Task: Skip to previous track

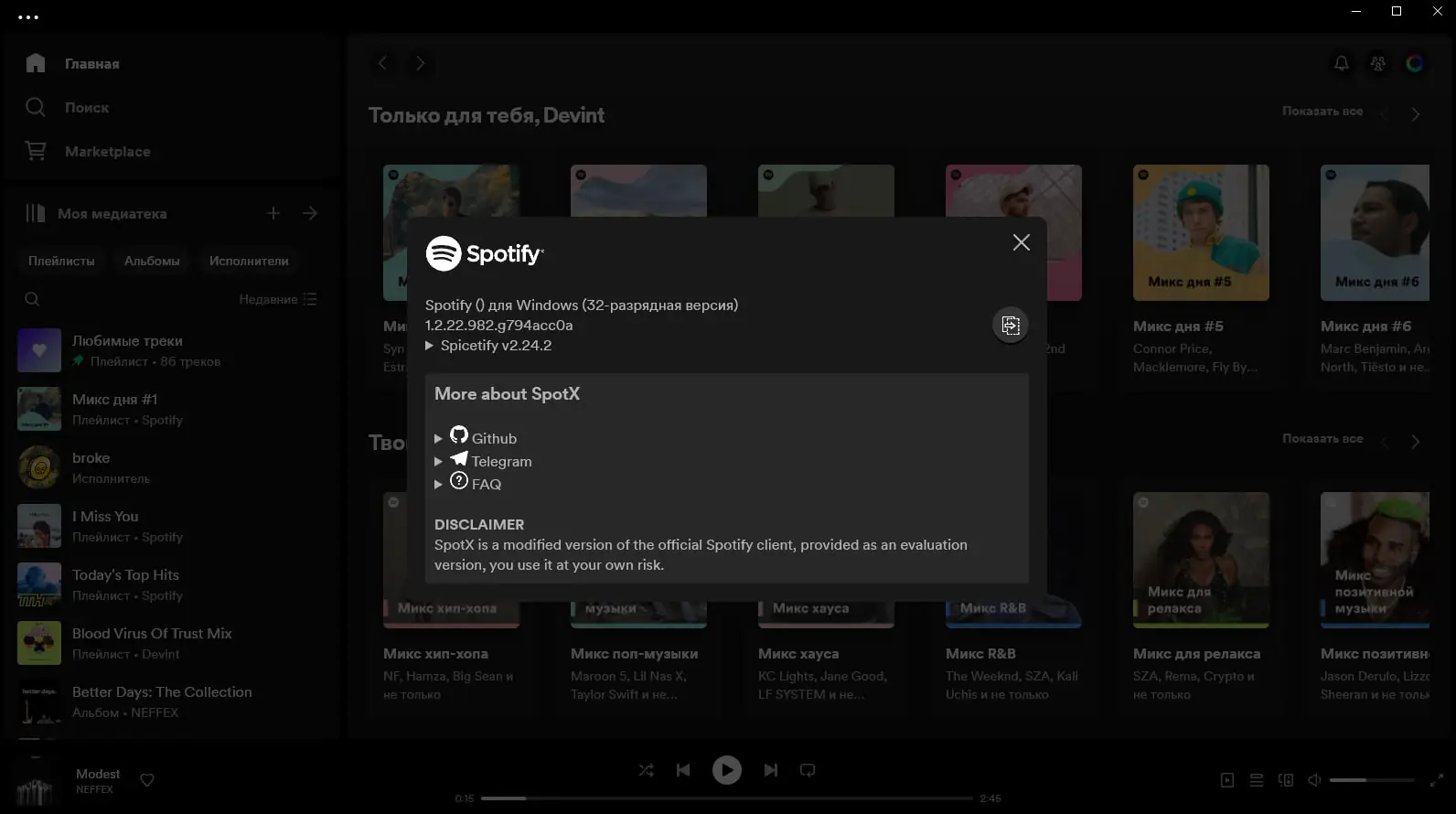Action: (683, 770)
